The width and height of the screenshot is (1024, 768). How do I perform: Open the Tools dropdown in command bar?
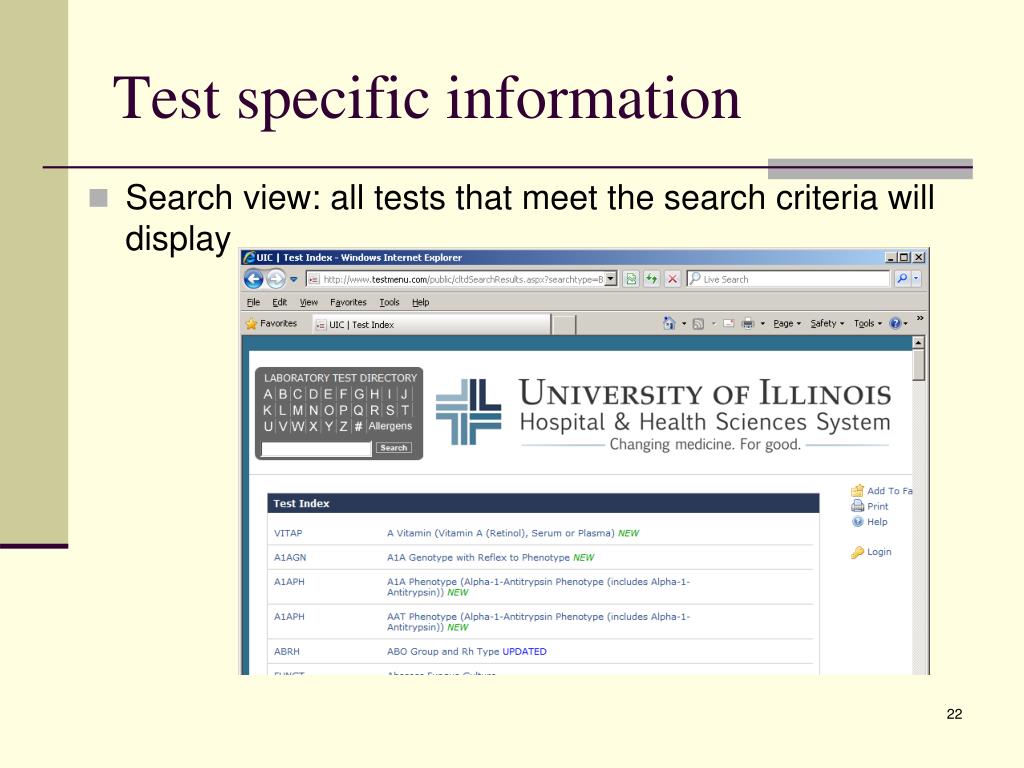coord(868,323)
